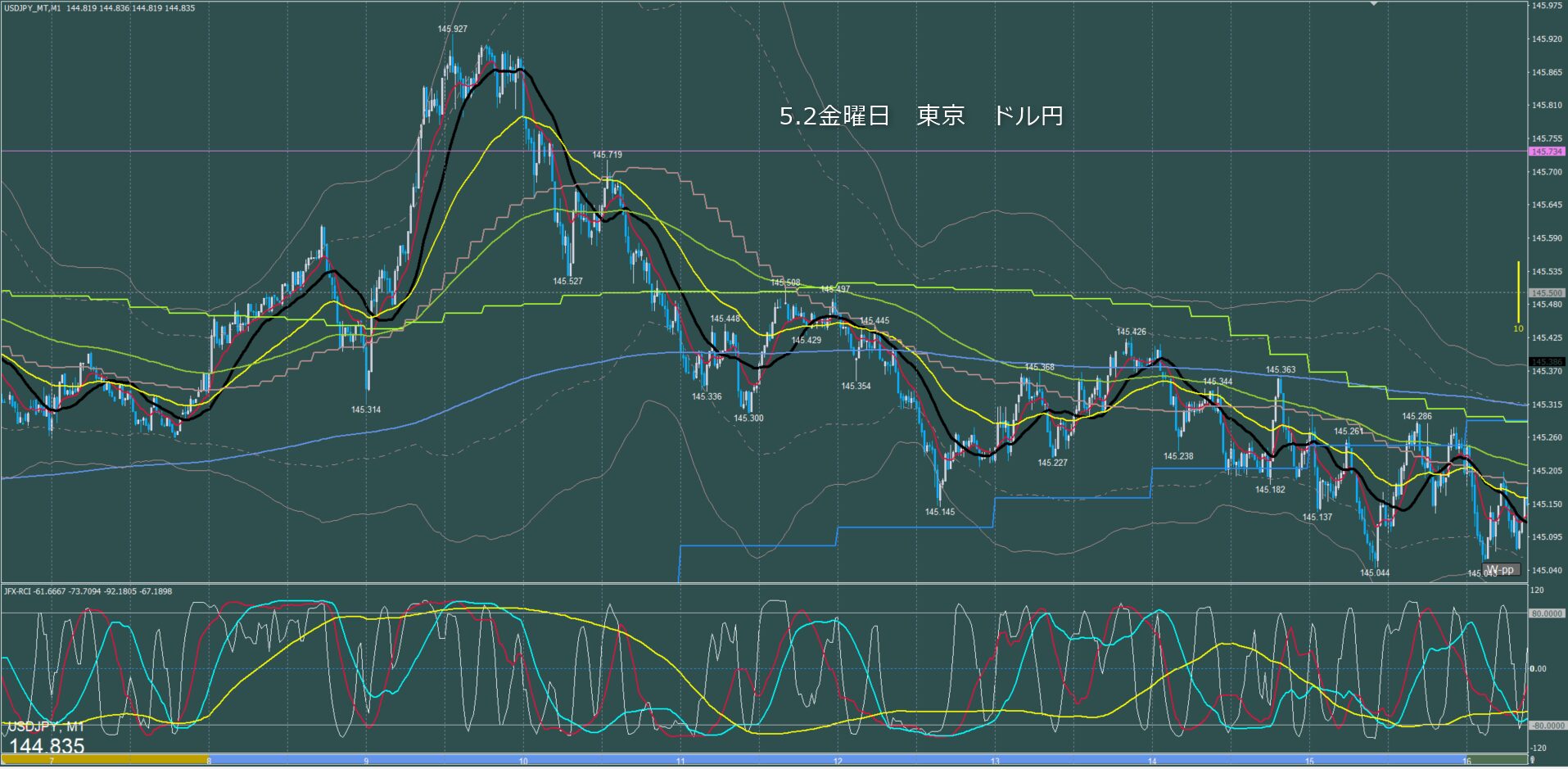Select the pink 145.734 price level tag
This screenshot has width=1568, height=769.
click(1547, 152)
